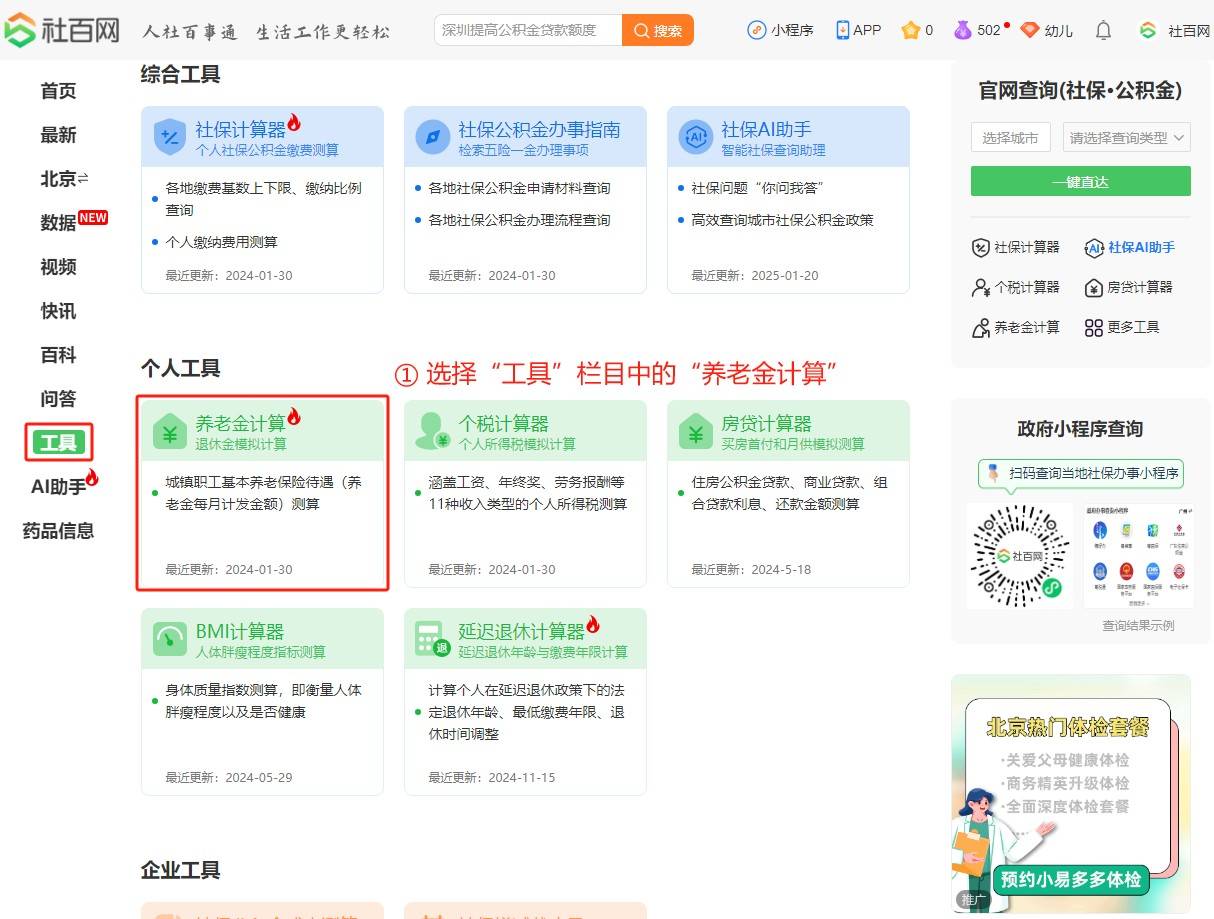Viewport: 1214px width, 919px height.
Task: Click the 北京热门体检套餐 ad banner
Action: [x=1070, y=792]
